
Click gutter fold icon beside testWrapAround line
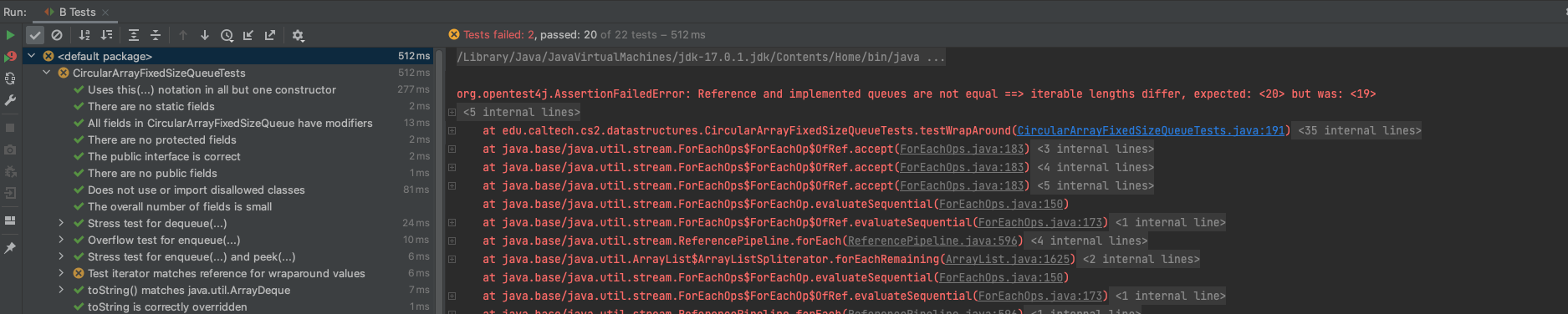(x=452, y=130)
